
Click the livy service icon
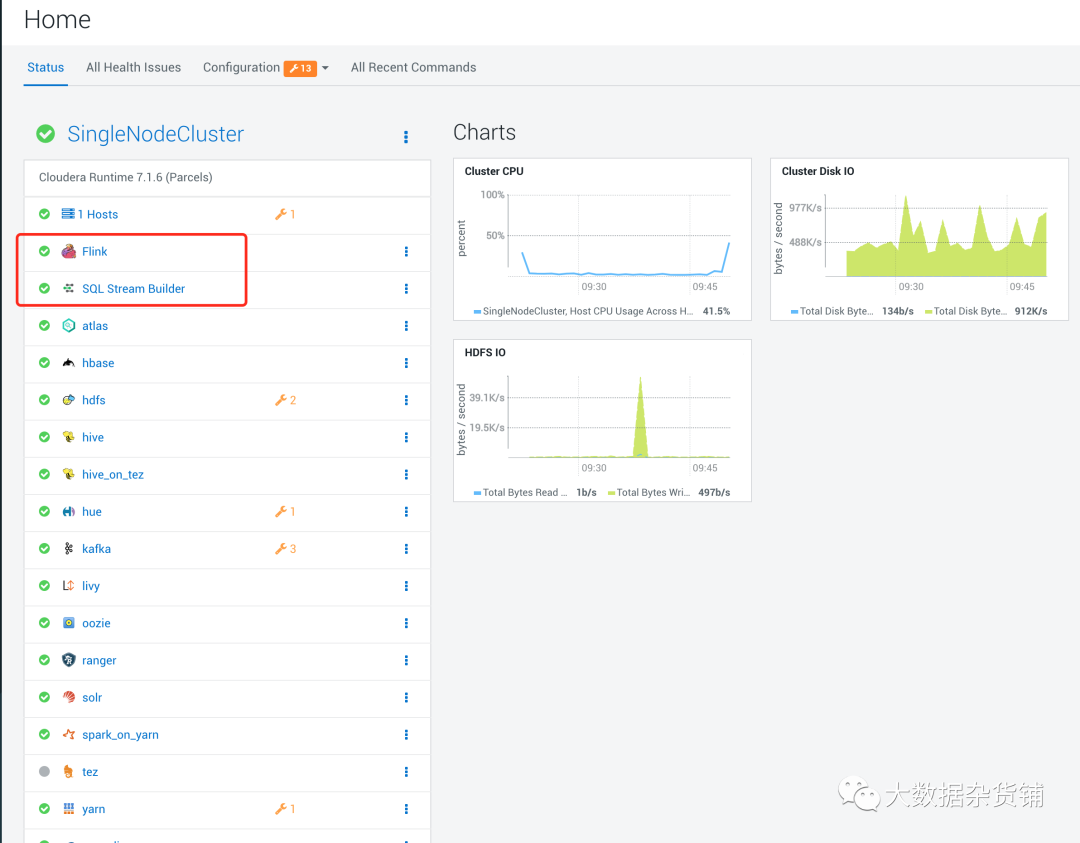[x=69, y=586]
